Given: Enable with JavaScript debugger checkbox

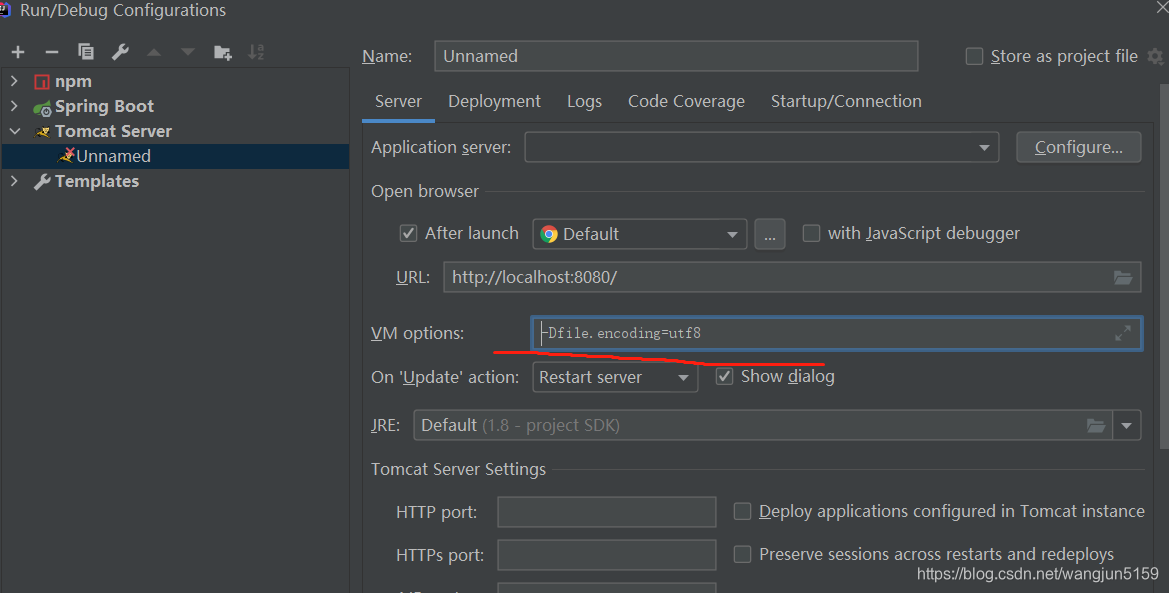Looking at the screenshot, I should point(811,233).
